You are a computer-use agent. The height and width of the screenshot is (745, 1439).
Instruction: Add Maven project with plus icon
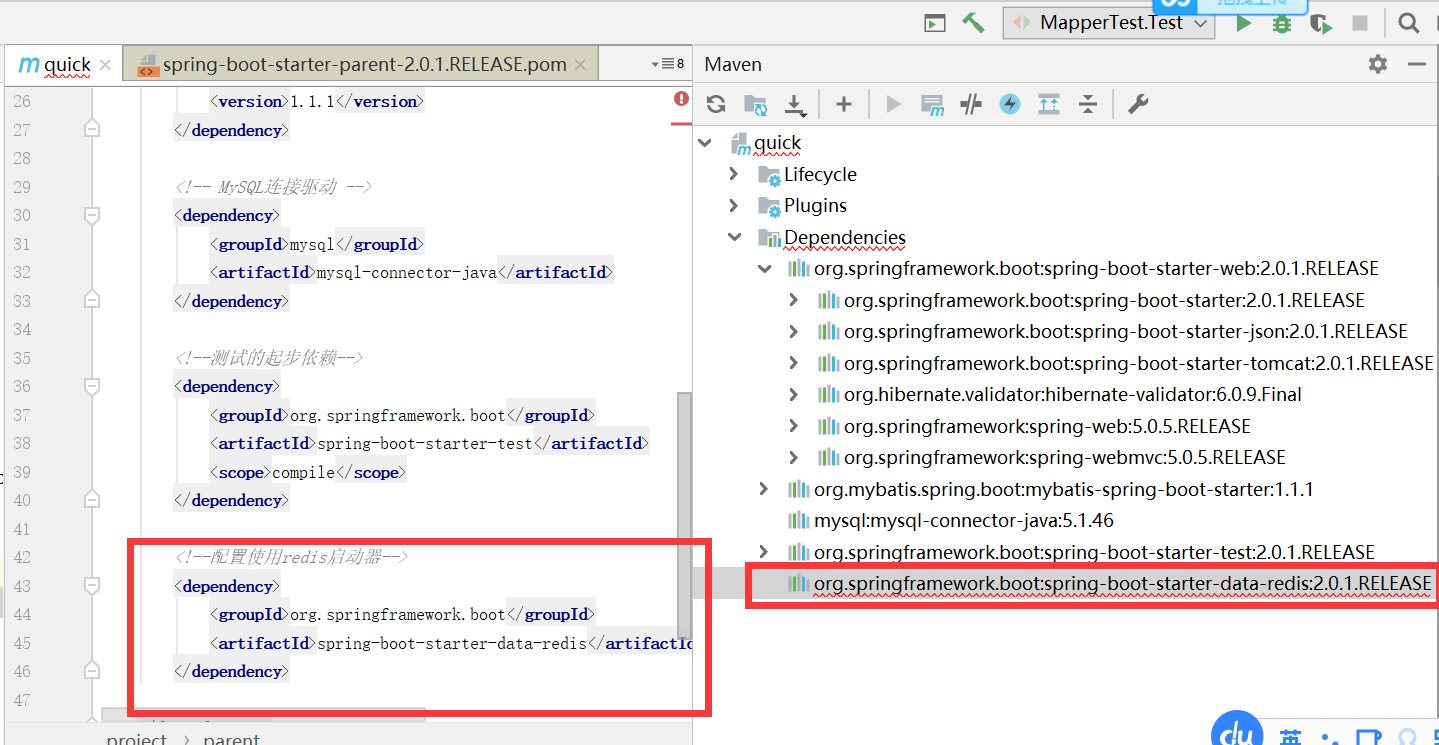(x=843, y=104)
